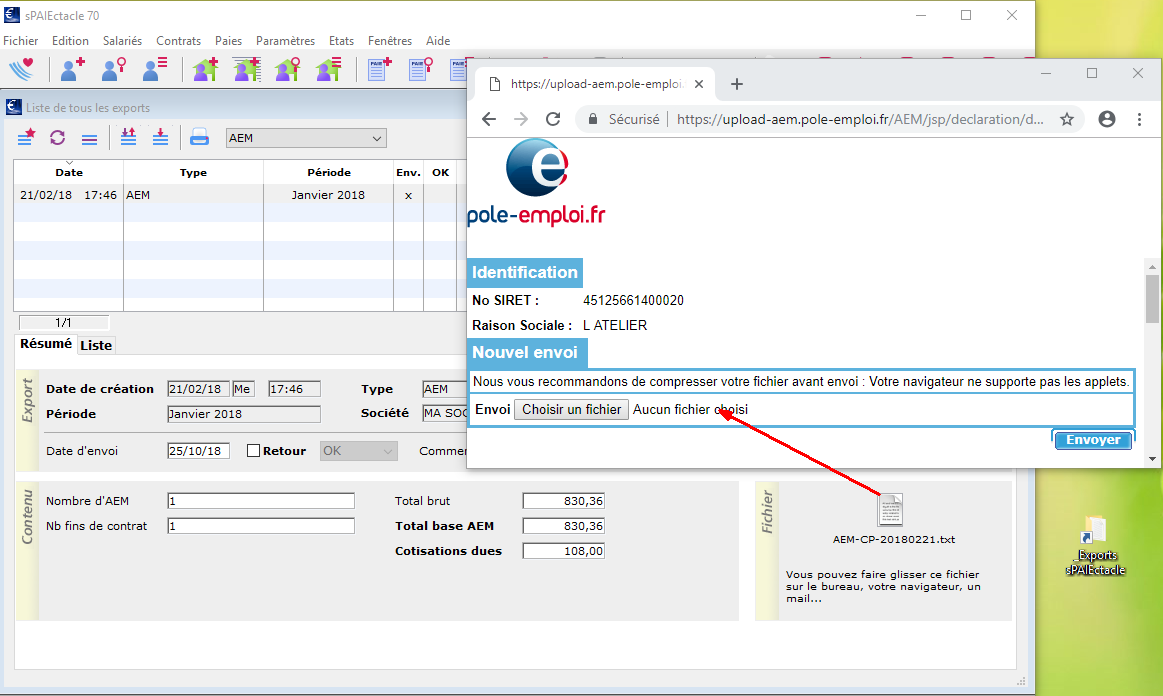Tick the Retour checkbox

click(x=254, y=450)
